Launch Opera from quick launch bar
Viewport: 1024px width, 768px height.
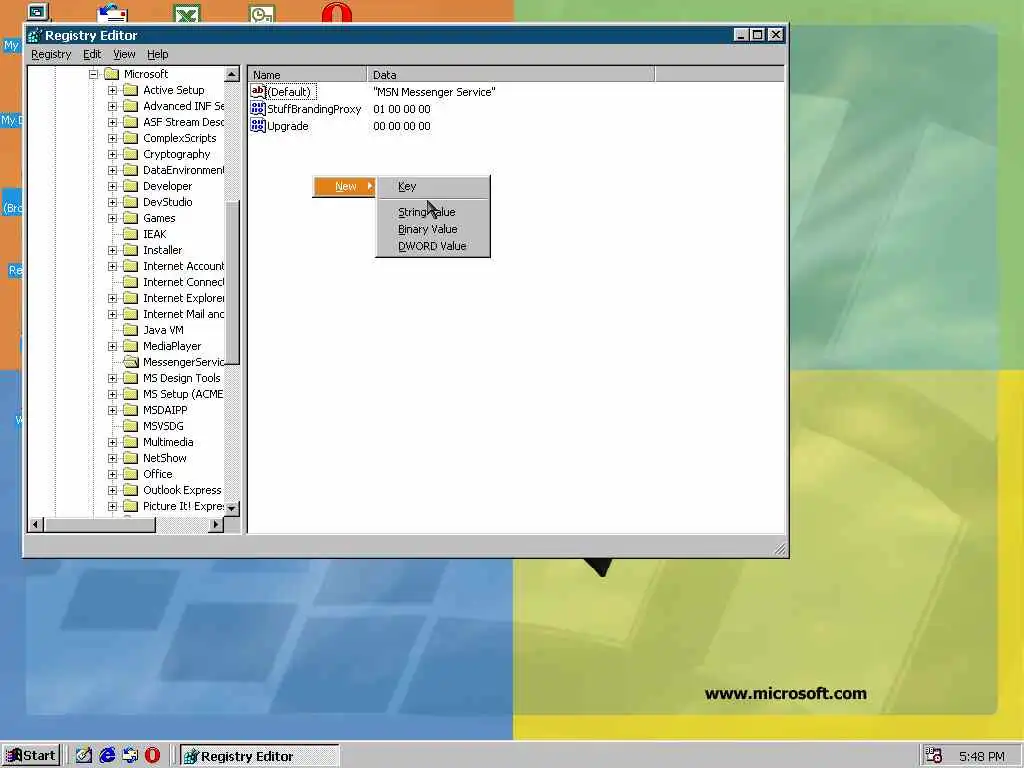[152, 756]
